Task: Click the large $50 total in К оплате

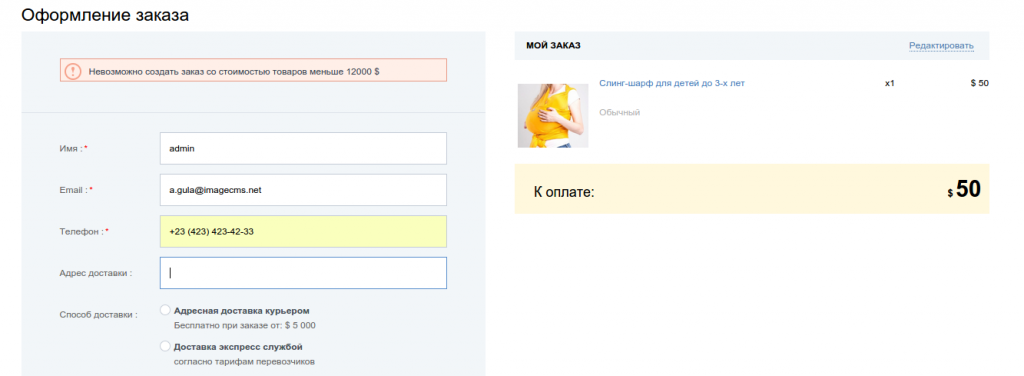Action: pos(964,189)
